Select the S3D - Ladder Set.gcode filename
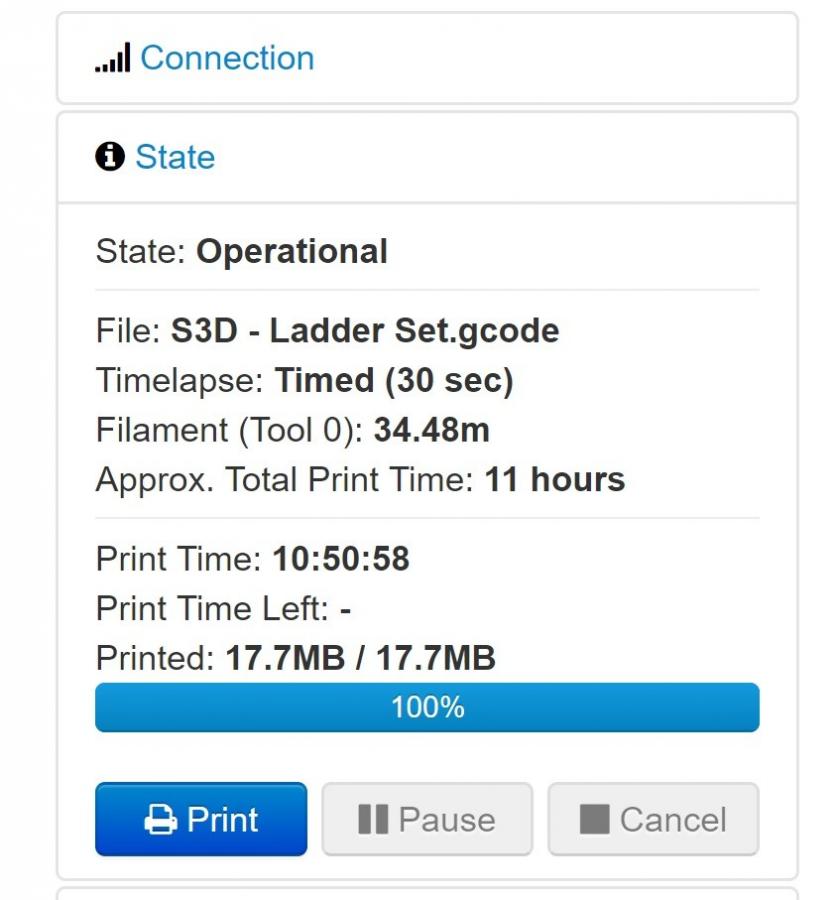 tap(365, 331)
